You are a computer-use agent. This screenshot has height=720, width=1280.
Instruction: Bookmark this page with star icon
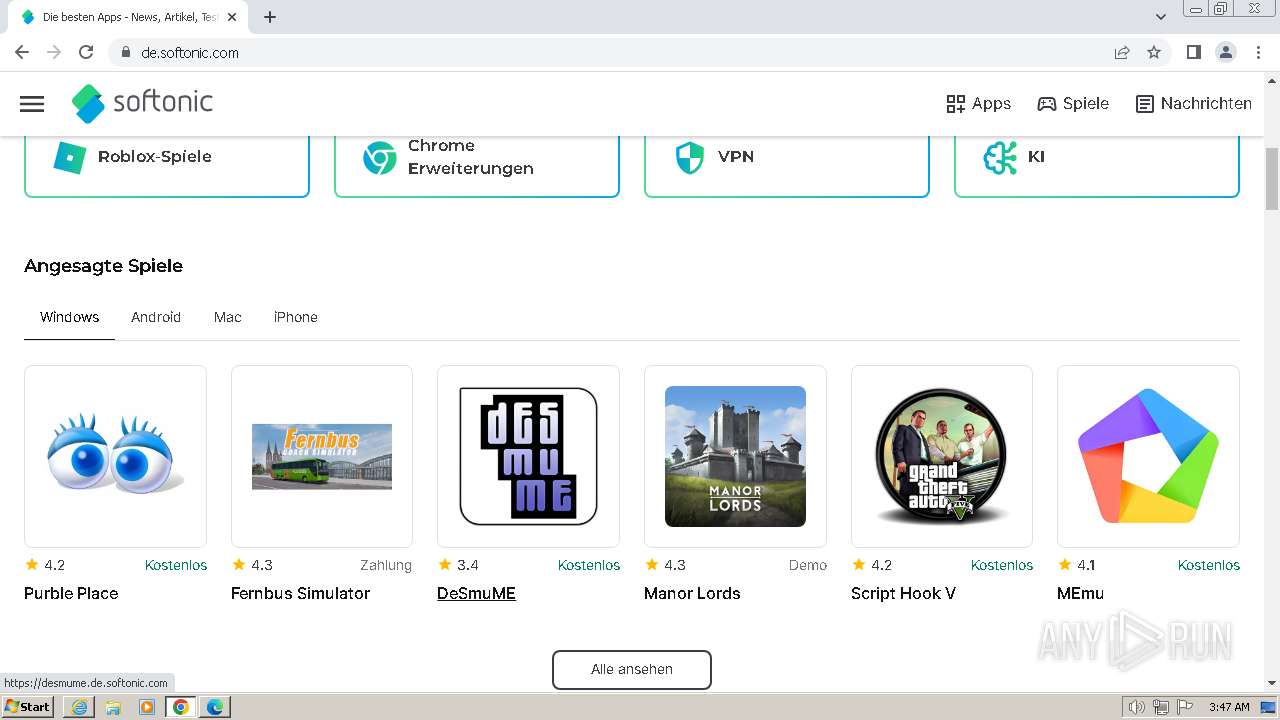[x=1154, y=52]
